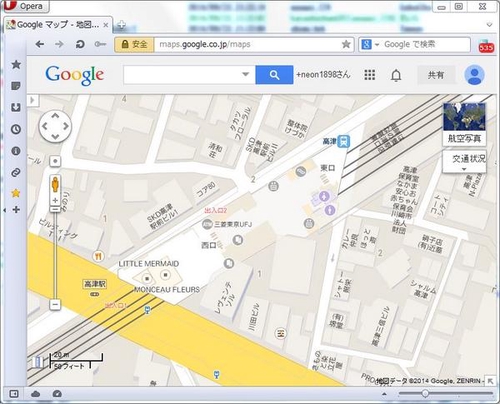The width and height of the screenshot is (500, 404).
Task: Open Downloads panel in sidebar
Action: 16,107
